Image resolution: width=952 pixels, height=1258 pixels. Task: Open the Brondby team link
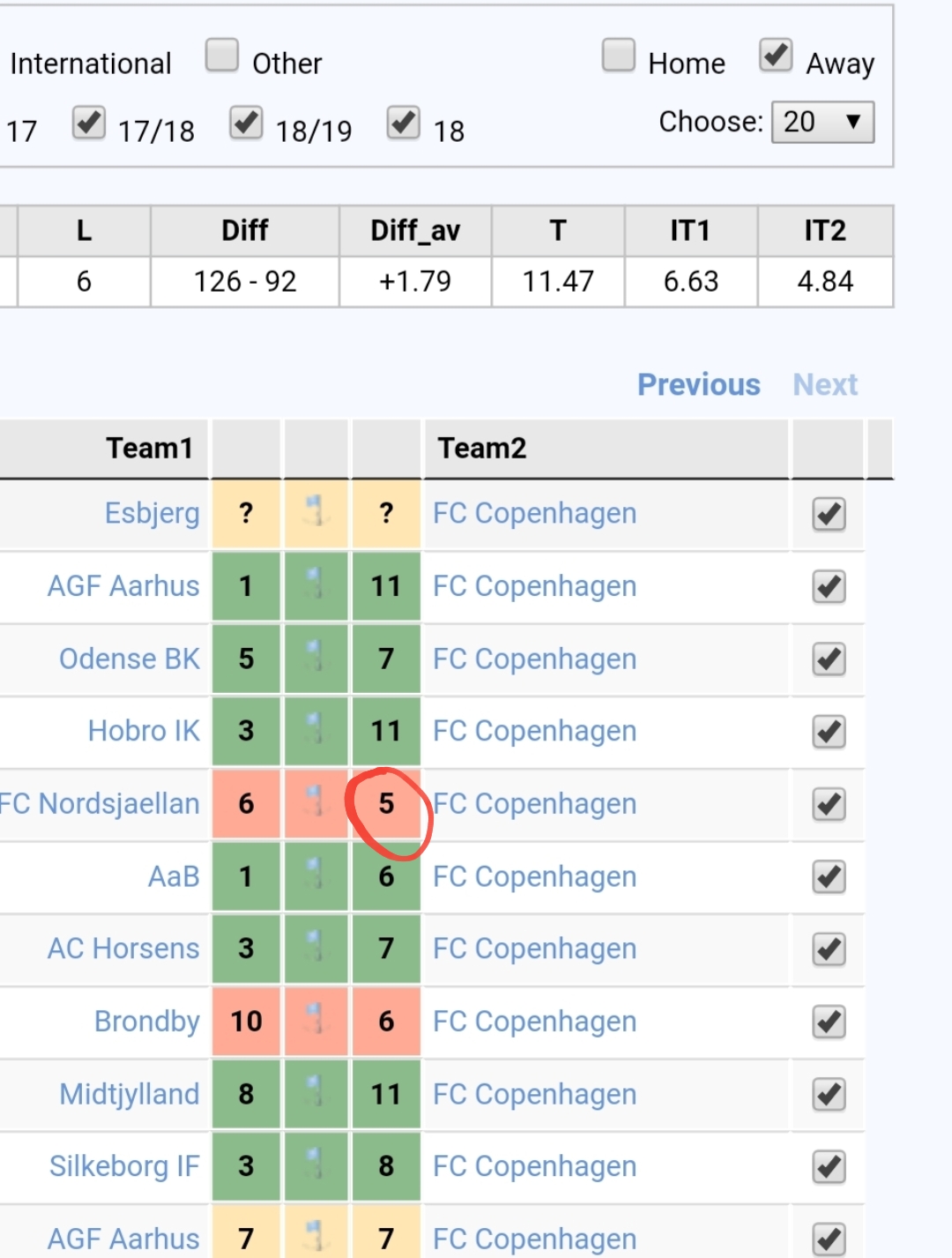point(147,1021)
